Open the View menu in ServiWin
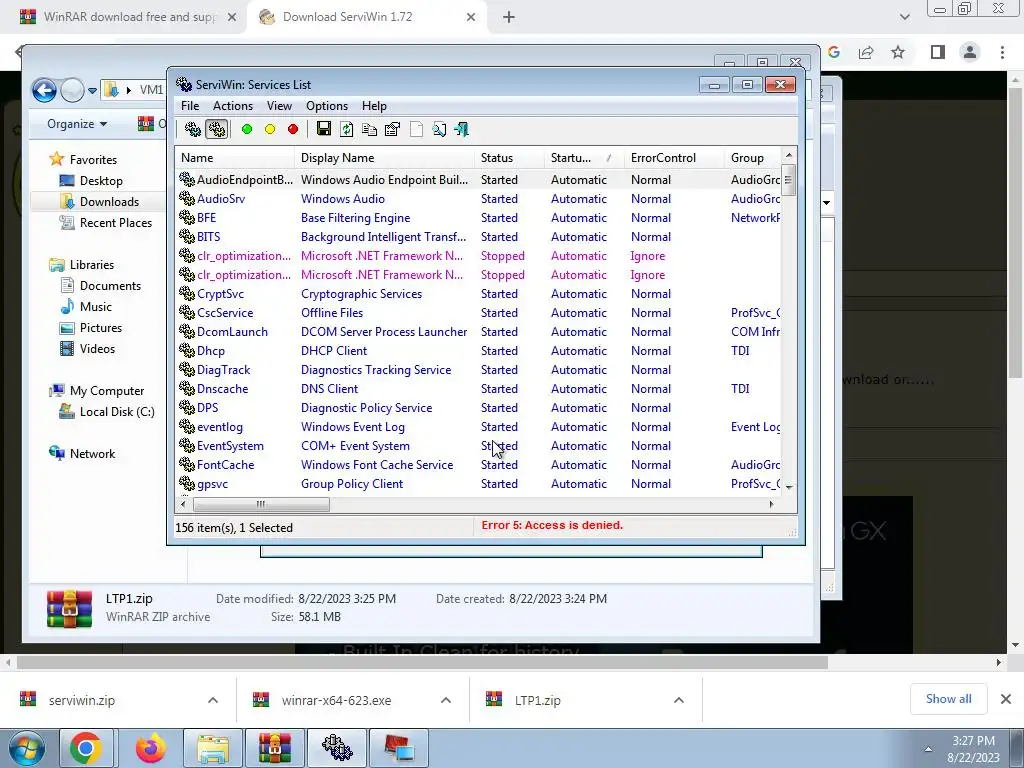This screenshot has height=768, width=1024. pos(279,106)
